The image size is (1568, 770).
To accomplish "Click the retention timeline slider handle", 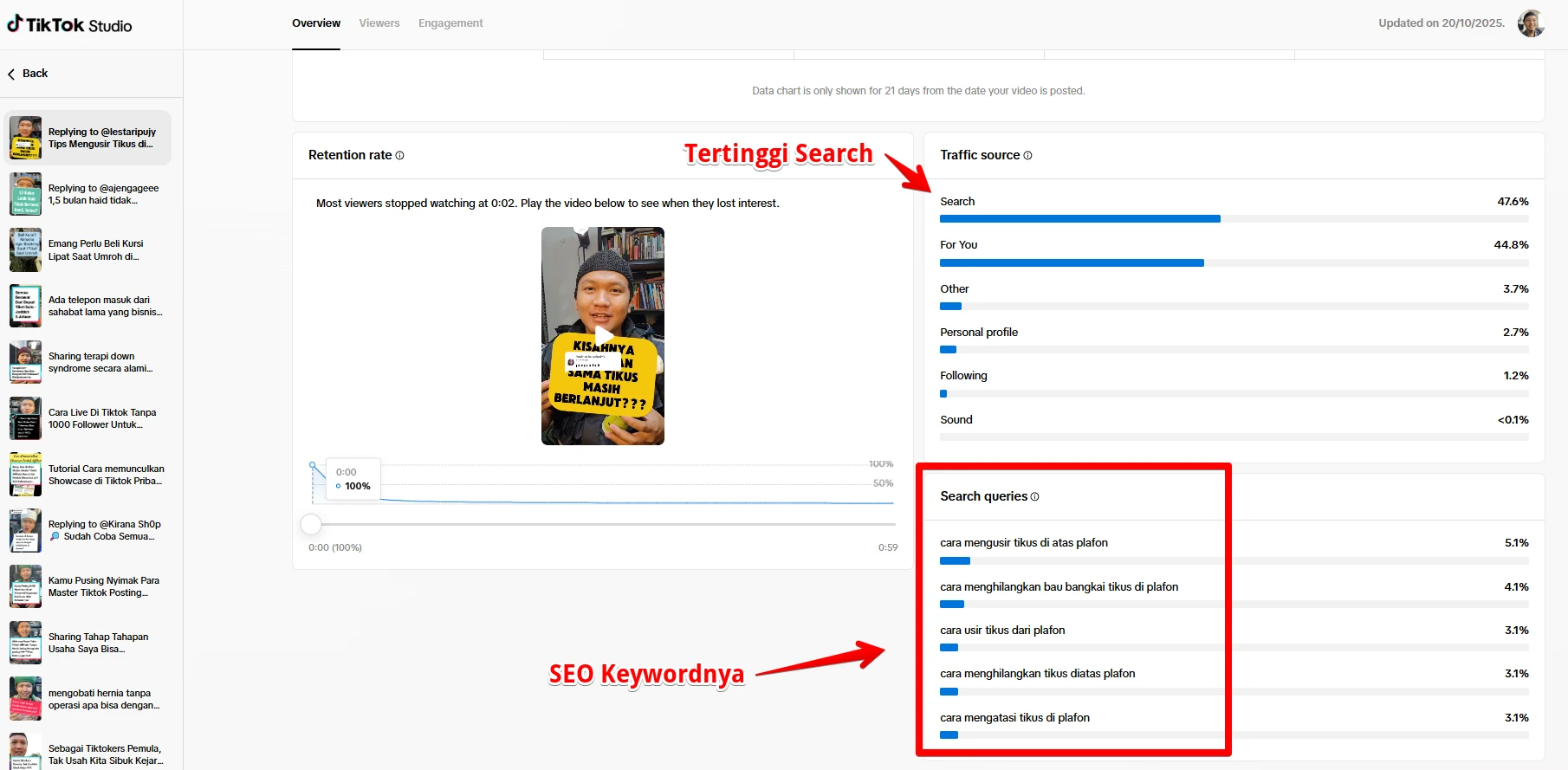I will pyautogui.click(x=311, y=524).
